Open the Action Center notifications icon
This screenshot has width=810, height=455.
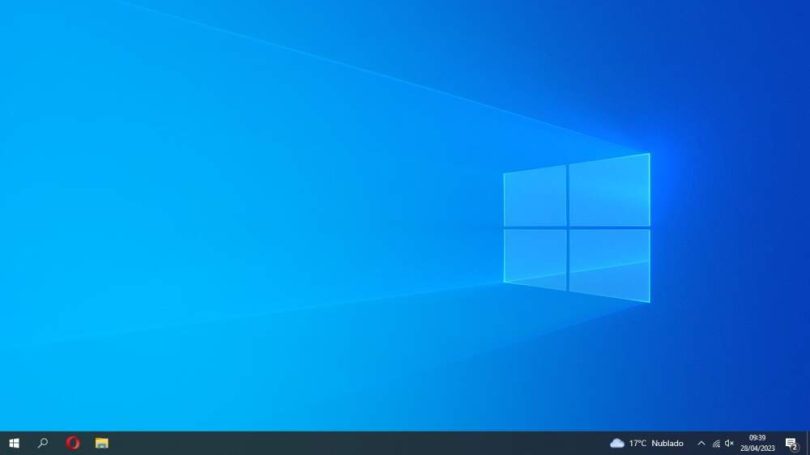click(x=791, y=443)
